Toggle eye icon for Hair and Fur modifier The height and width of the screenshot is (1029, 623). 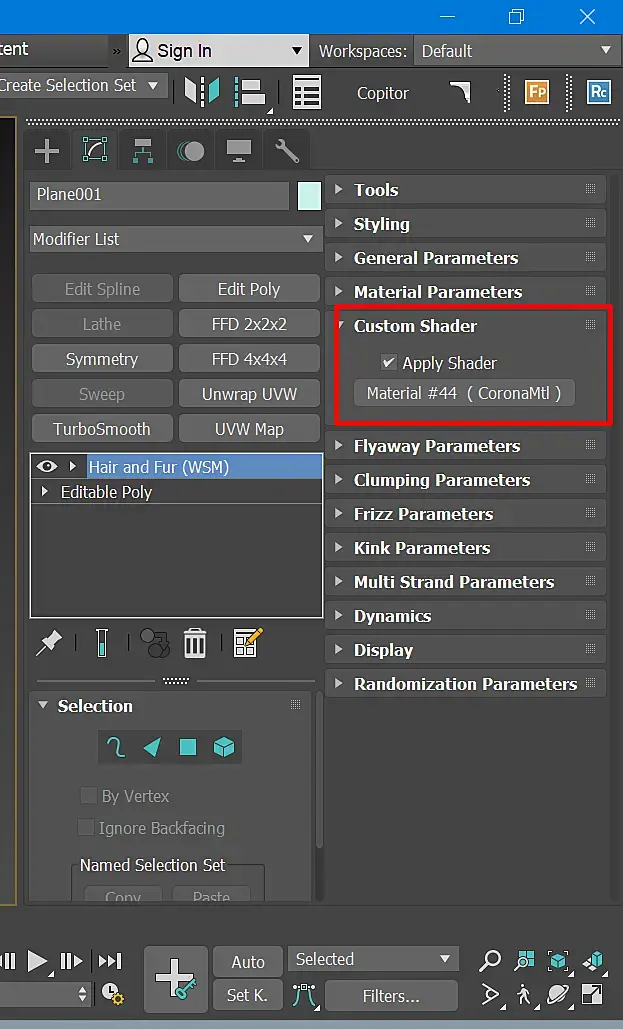(x=46, y=467)
